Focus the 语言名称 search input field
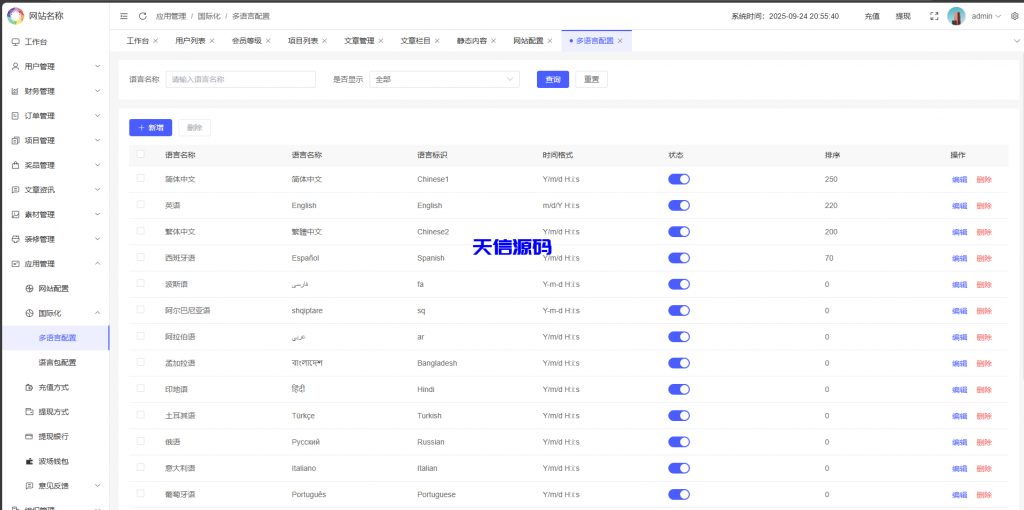The width and height of the screenshot is (1024, 510). (240, 79)
